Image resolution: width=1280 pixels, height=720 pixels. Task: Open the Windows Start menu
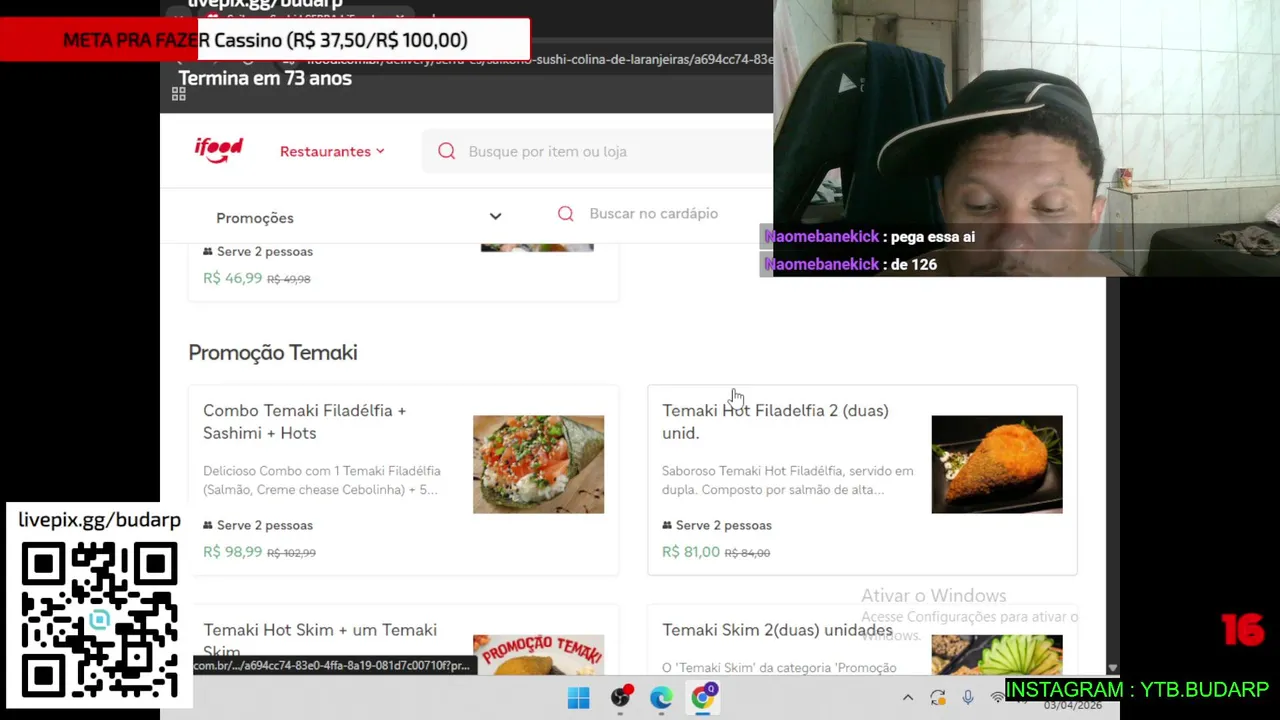point(578,698)
